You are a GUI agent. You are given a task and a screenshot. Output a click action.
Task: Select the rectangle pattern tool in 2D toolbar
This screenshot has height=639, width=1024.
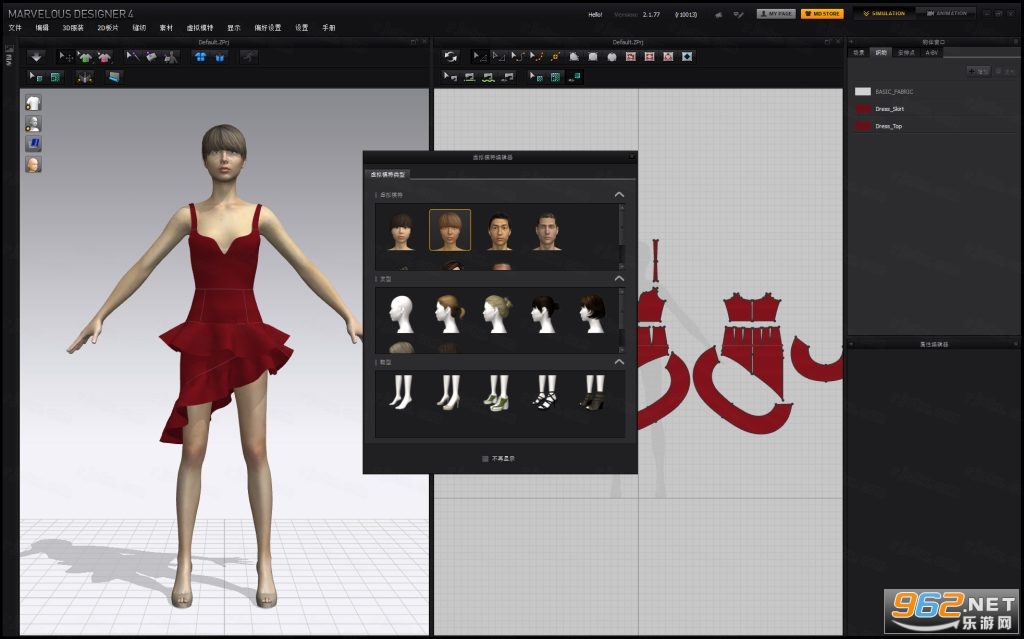[x=593, y=57]
